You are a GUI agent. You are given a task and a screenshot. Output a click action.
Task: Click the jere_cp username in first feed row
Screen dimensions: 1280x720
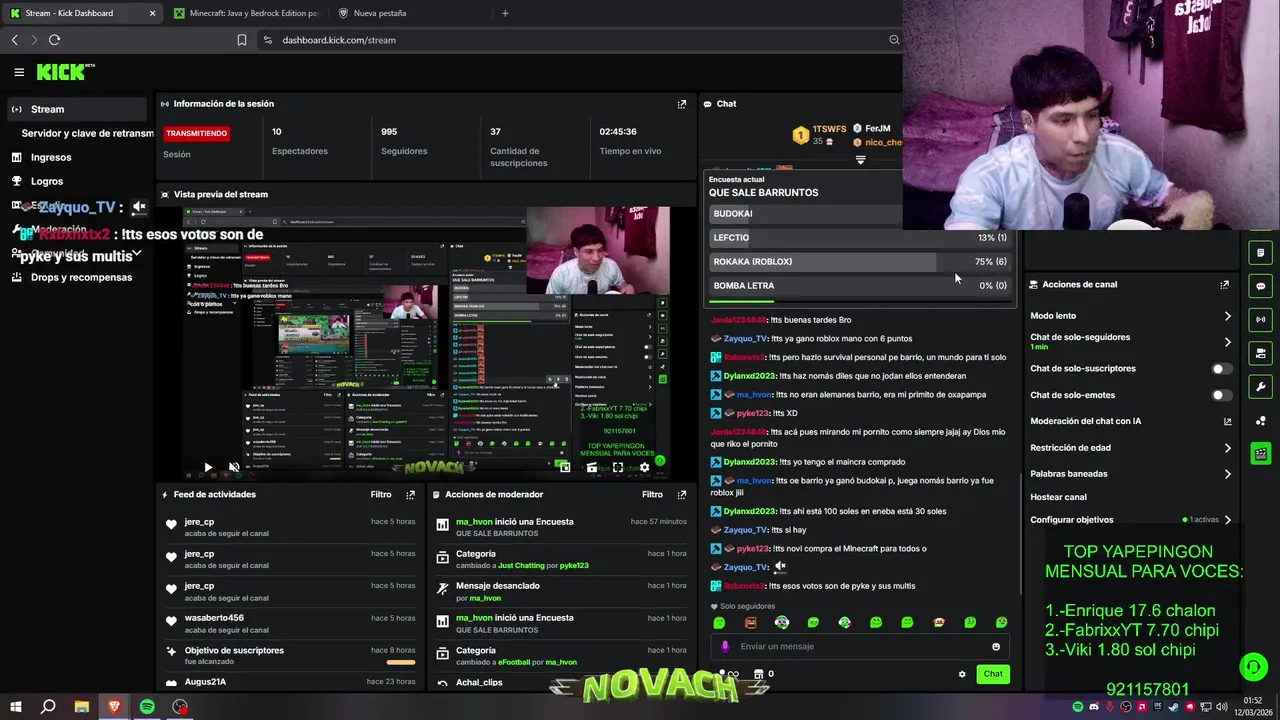tap(199, 522)
